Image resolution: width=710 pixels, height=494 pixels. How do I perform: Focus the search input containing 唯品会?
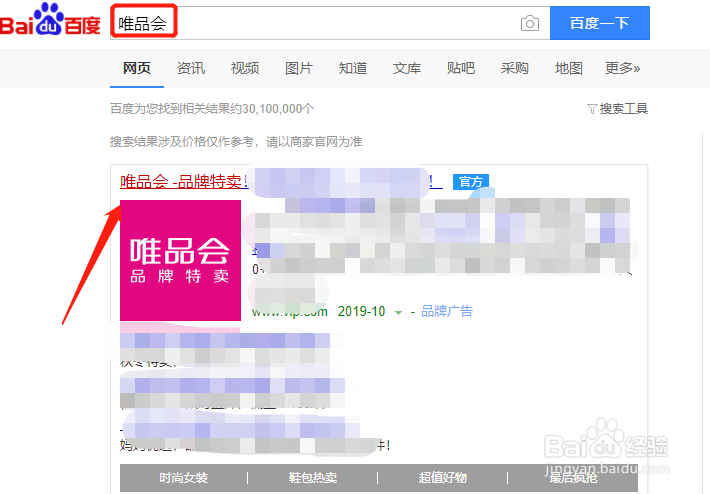coord(330,23)
